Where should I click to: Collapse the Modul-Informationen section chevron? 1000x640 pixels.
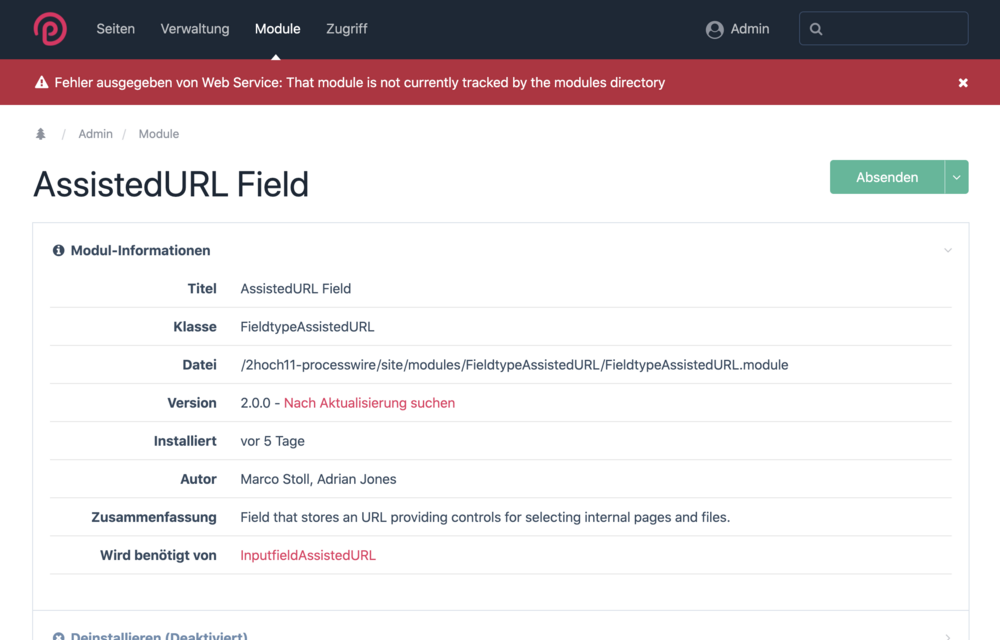[x=947, y=251]
